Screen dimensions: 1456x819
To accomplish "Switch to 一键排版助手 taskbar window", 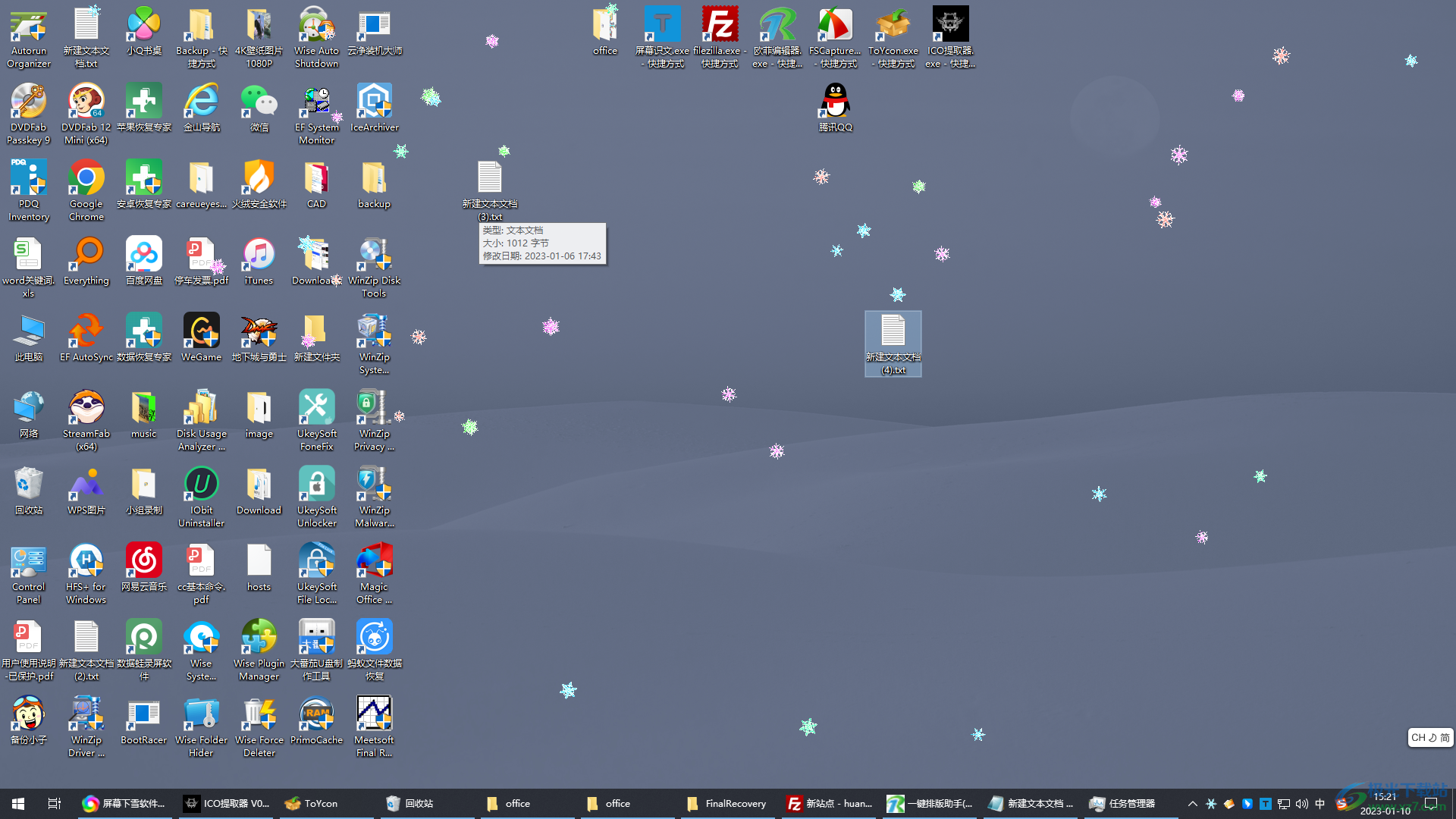I will tap(929, 803).
